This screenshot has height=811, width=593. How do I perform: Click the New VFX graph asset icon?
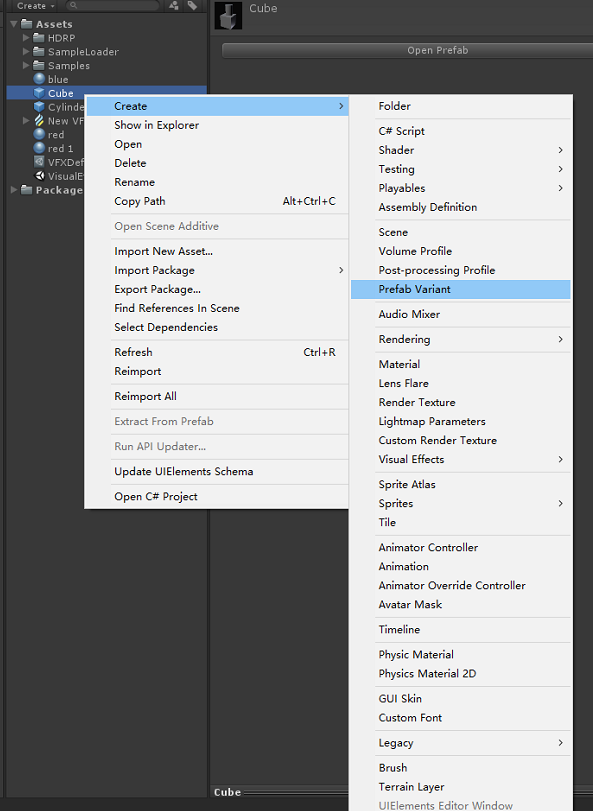[x=37, y=119]
